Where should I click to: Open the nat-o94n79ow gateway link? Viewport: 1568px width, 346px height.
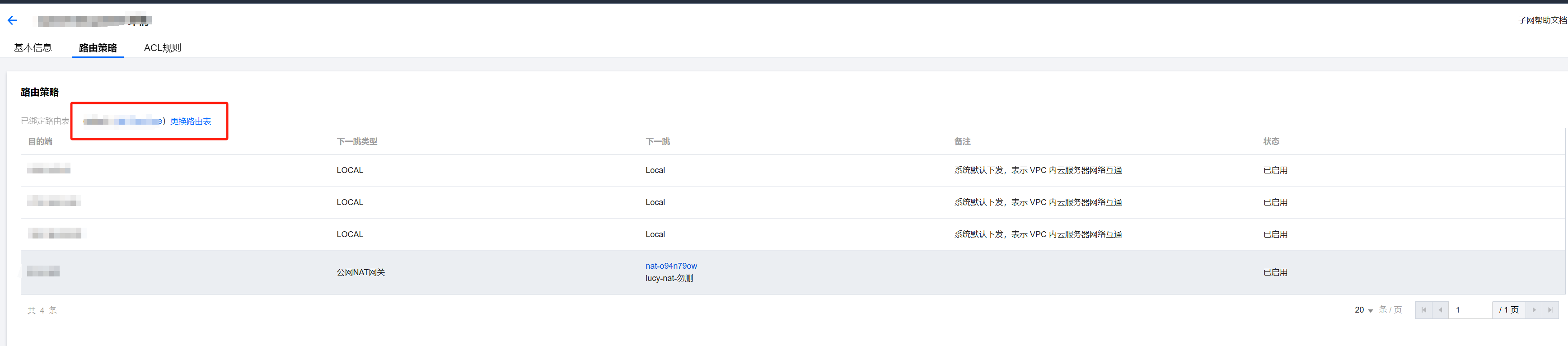[671, 266]
